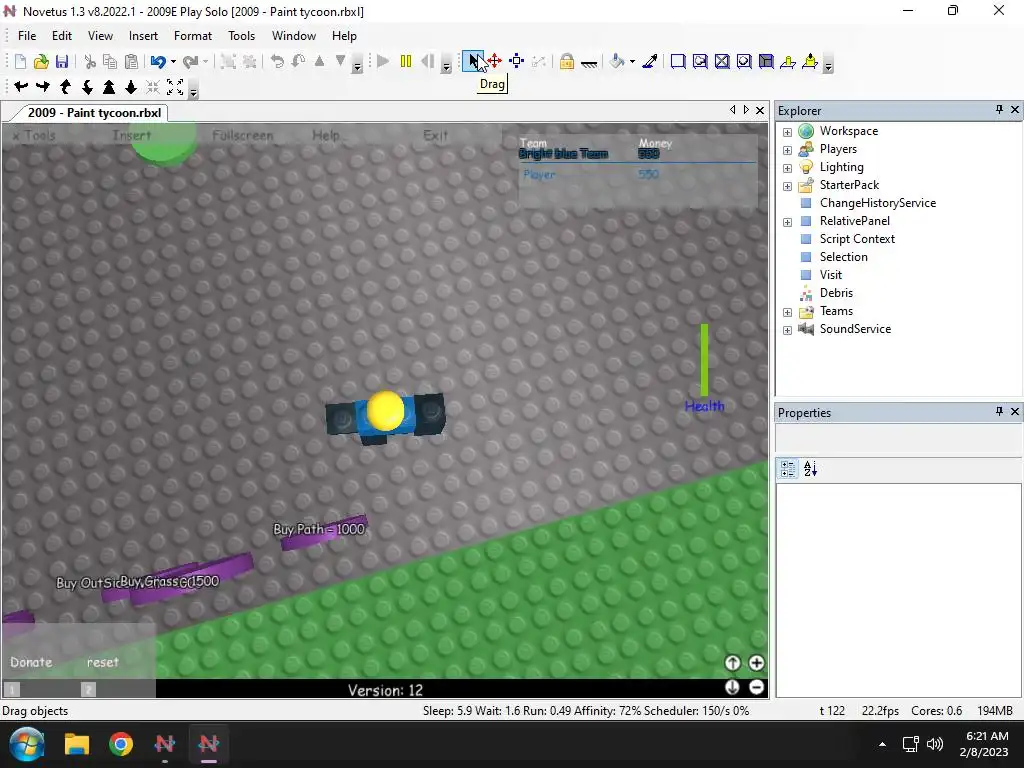
Task: Click the Save floppy disk icon
Action: [62, 61]
